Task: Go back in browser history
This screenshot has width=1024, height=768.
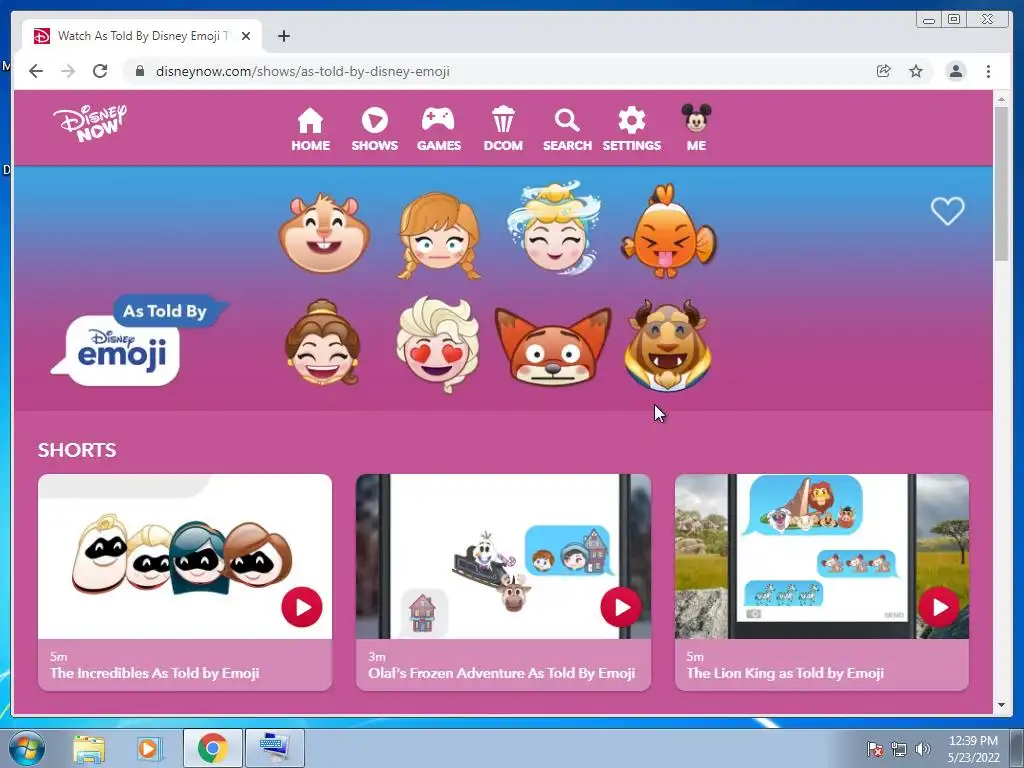Action: click(x=36, y=71)
